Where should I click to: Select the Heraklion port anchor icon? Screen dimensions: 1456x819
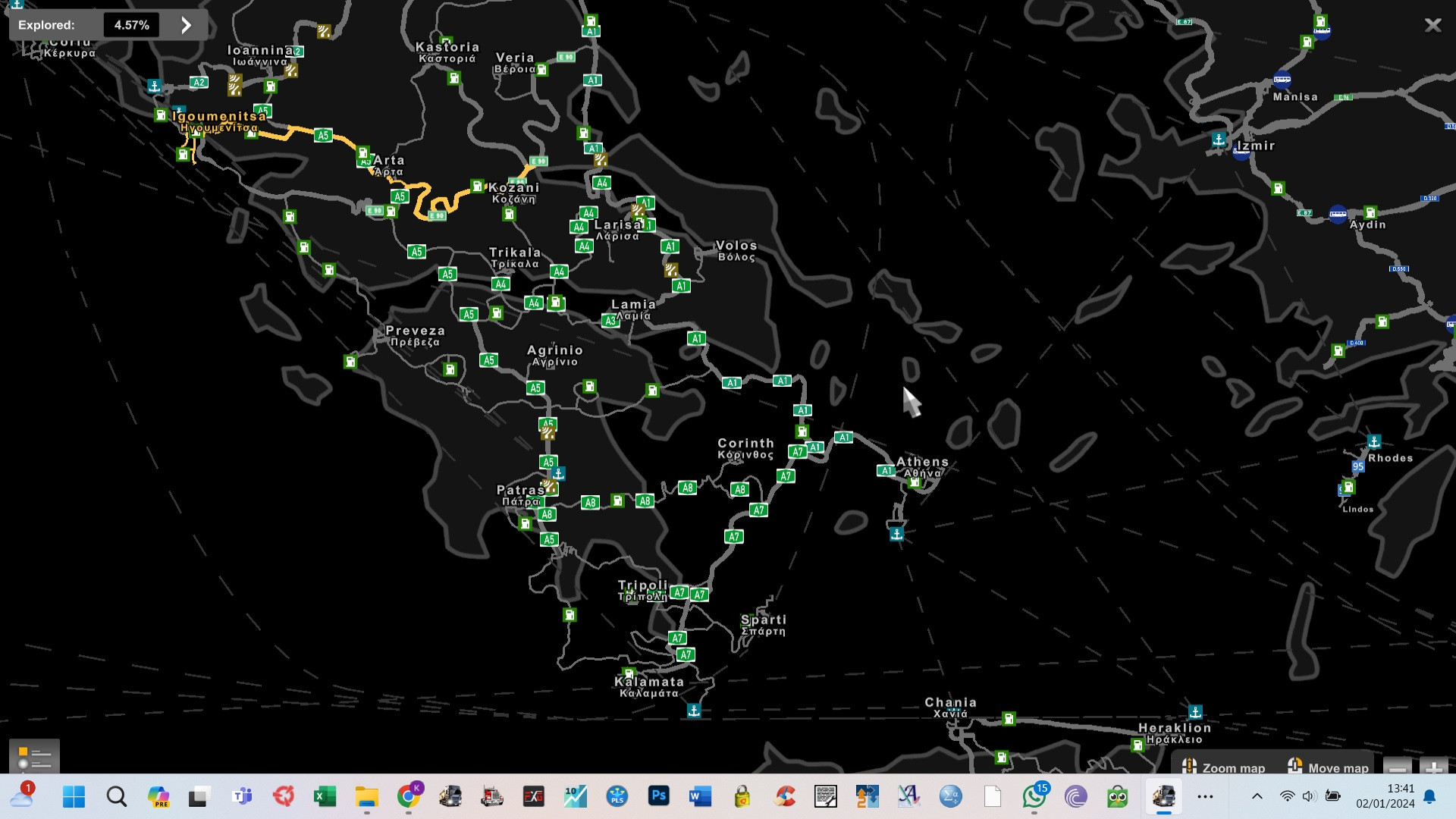pos(1195,712)
